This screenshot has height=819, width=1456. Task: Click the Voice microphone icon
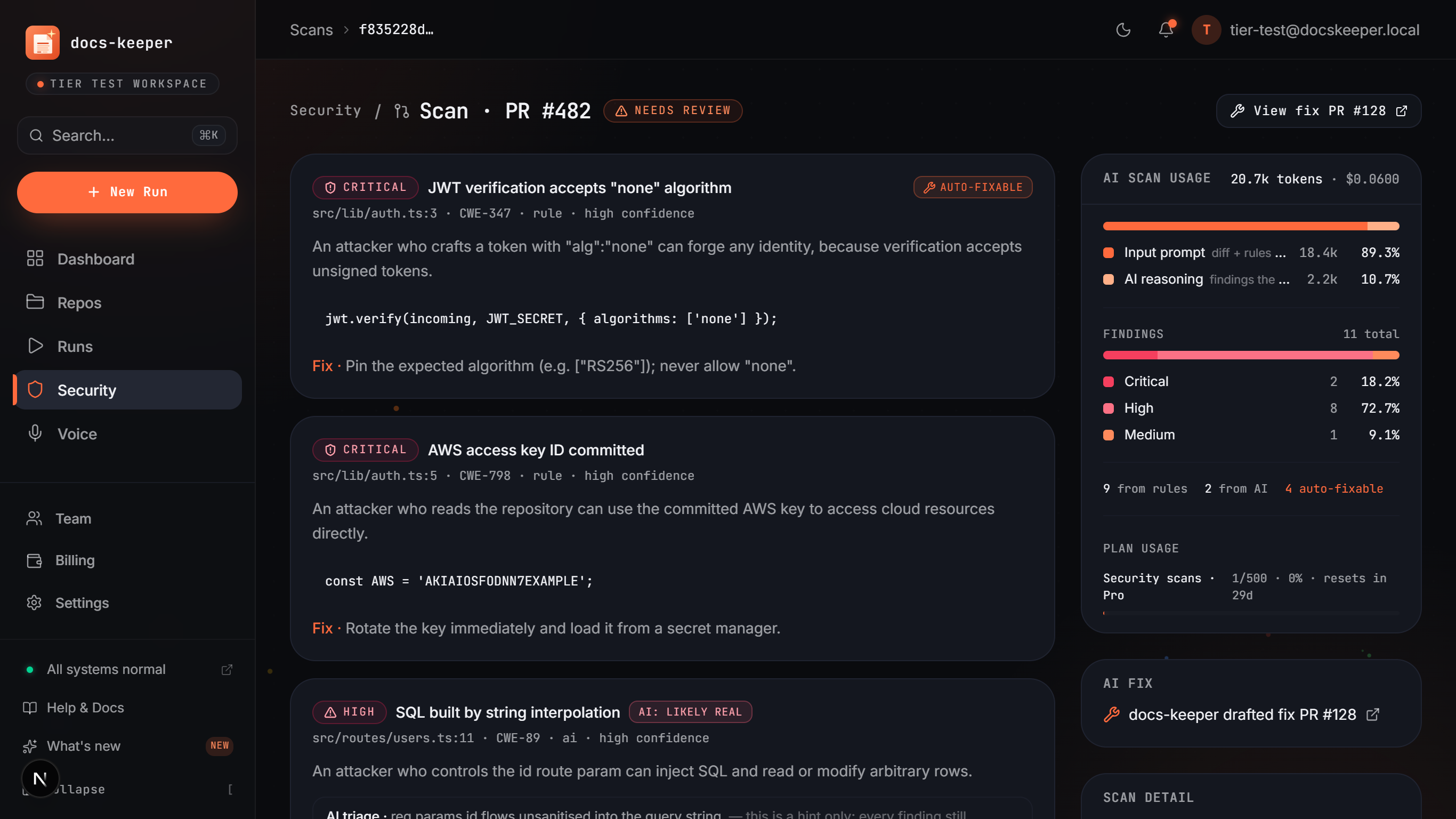click(x=35, y=433)
